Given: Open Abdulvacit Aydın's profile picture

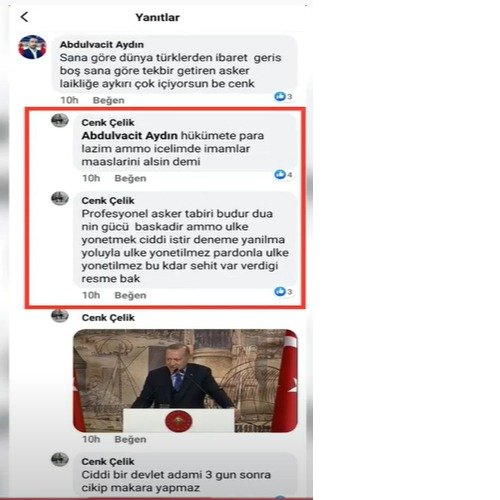Looking at the screenshot, I should click(32, 47).
